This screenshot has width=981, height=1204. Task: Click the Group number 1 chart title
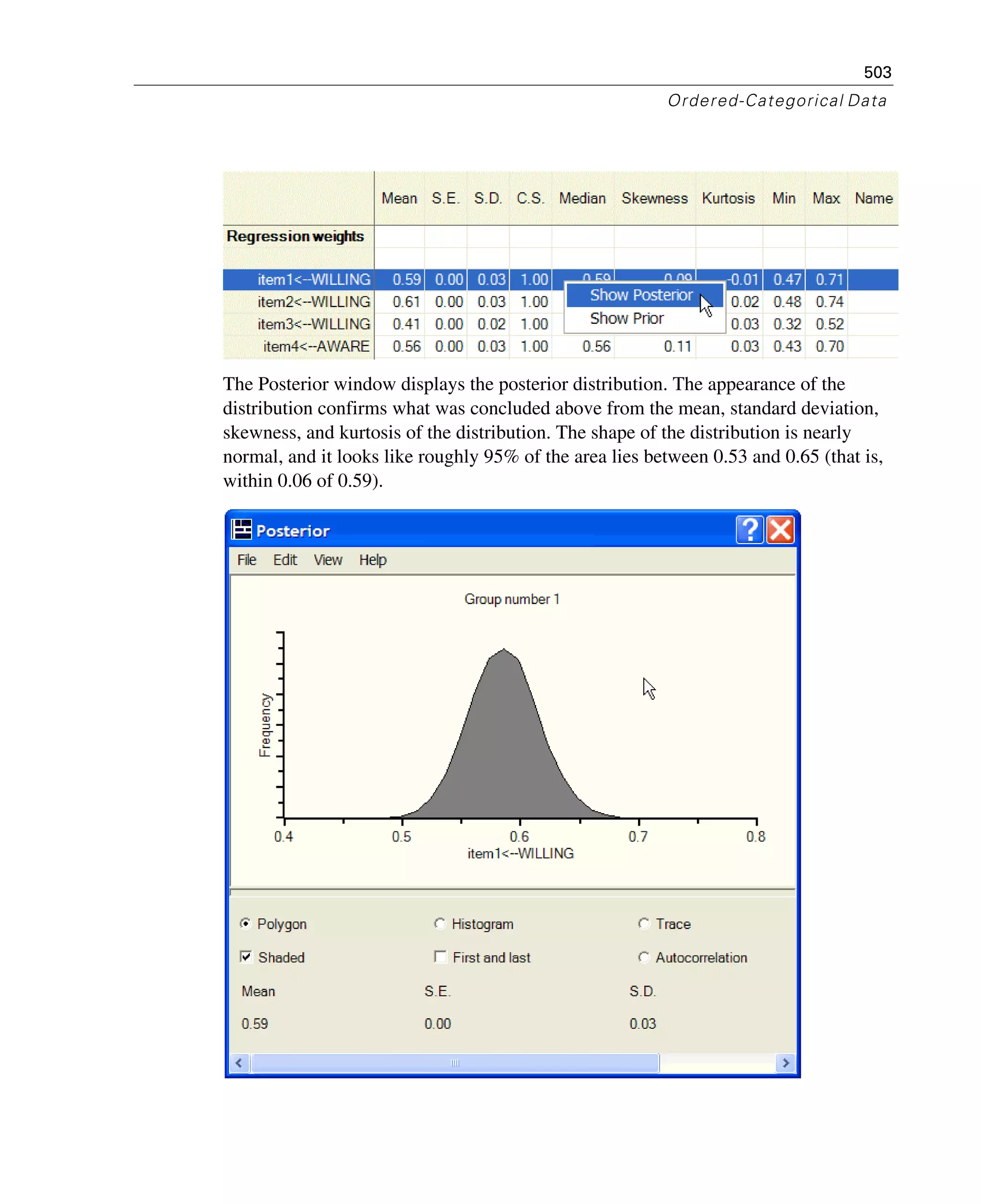(512, 599)
